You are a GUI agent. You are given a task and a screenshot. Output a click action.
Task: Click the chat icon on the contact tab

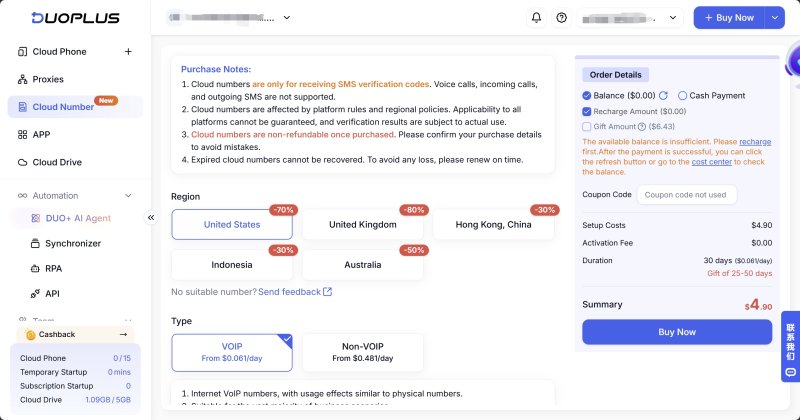(x=790, y=373)
